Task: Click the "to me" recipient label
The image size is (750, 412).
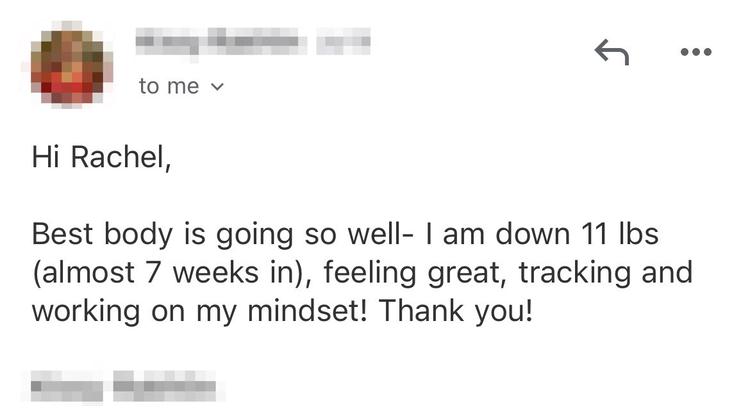Action: tap(169, 87)
